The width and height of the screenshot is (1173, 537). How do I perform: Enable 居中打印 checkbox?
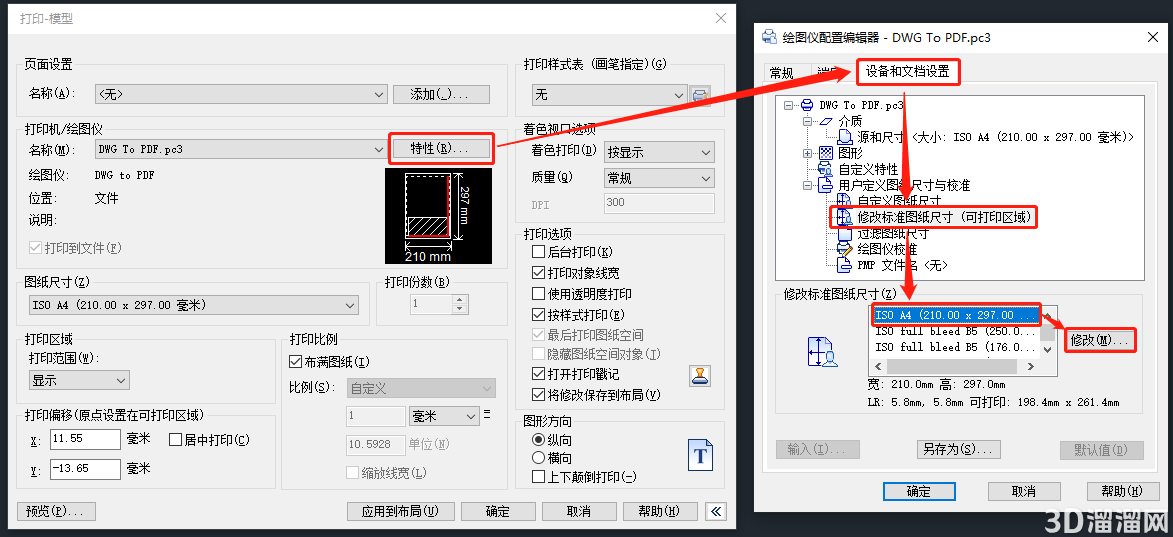coord(177,440)
